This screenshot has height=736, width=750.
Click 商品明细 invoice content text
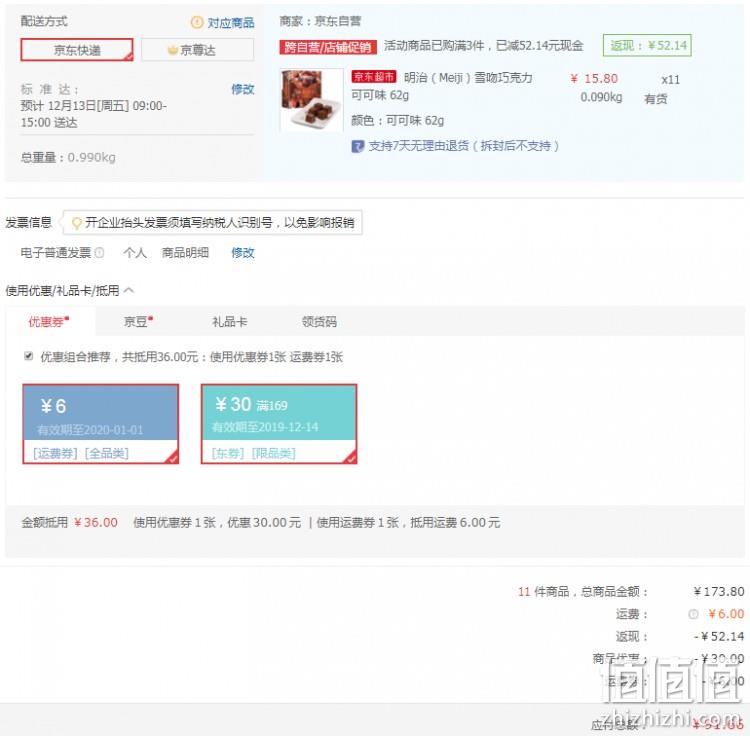(x=185, y=253)
